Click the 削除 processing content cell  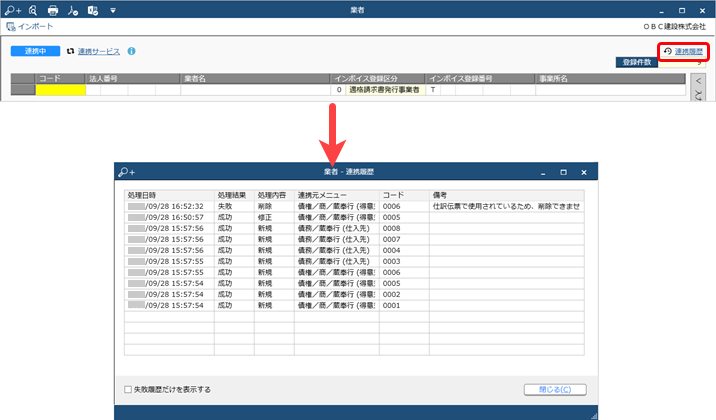(274, 206)
